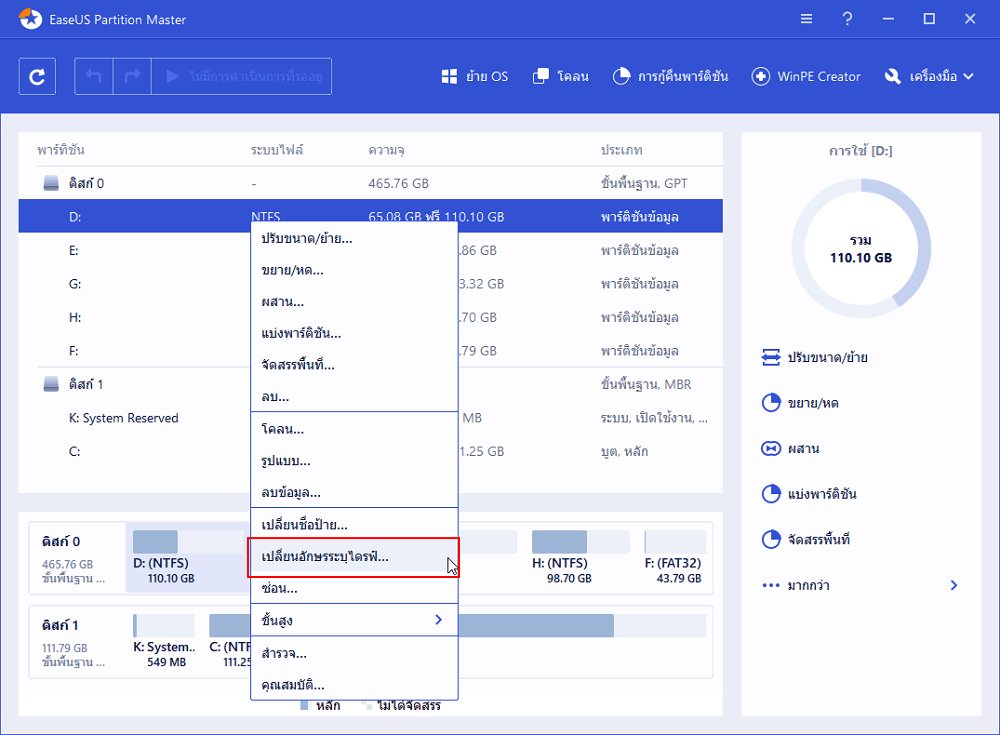Click the ประเภท column header
Screen dimensions: 1000x735
[621, 150]
